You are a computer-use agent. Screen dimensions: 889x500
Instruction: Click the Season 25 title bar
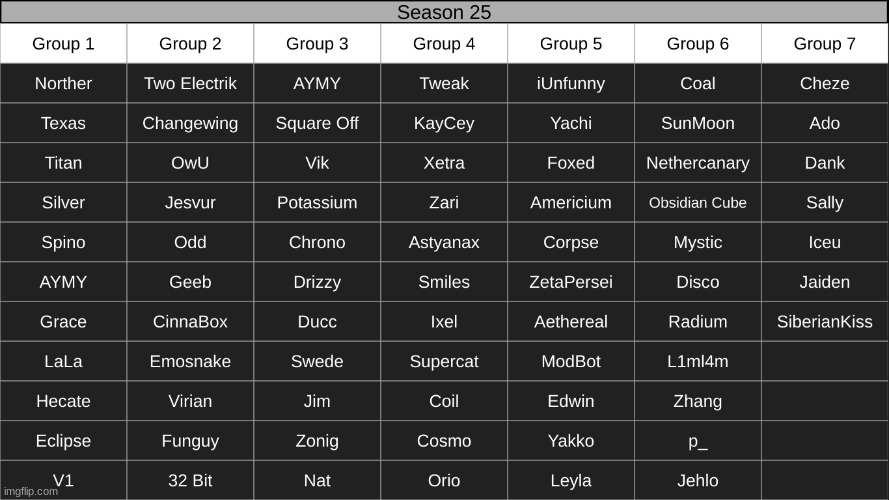pos(444,12)
